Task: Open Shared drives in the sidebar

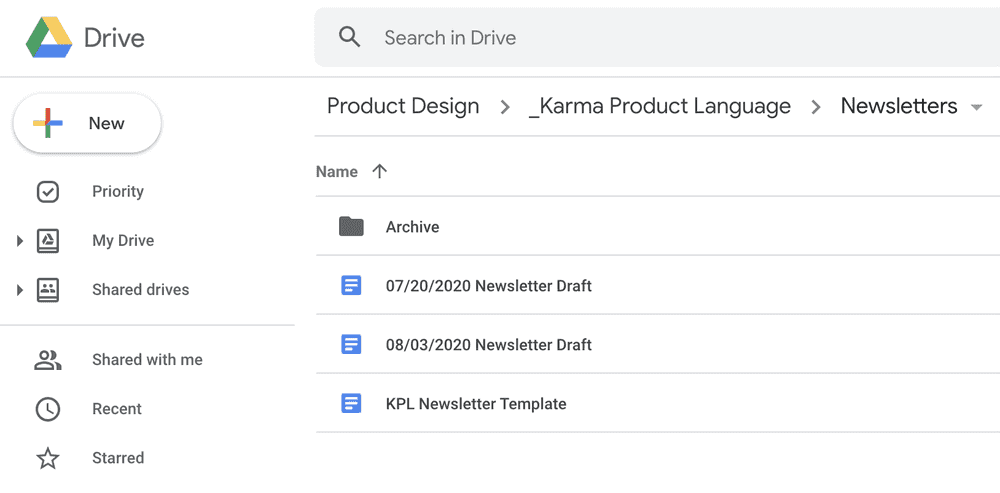Action: (141, 290)
